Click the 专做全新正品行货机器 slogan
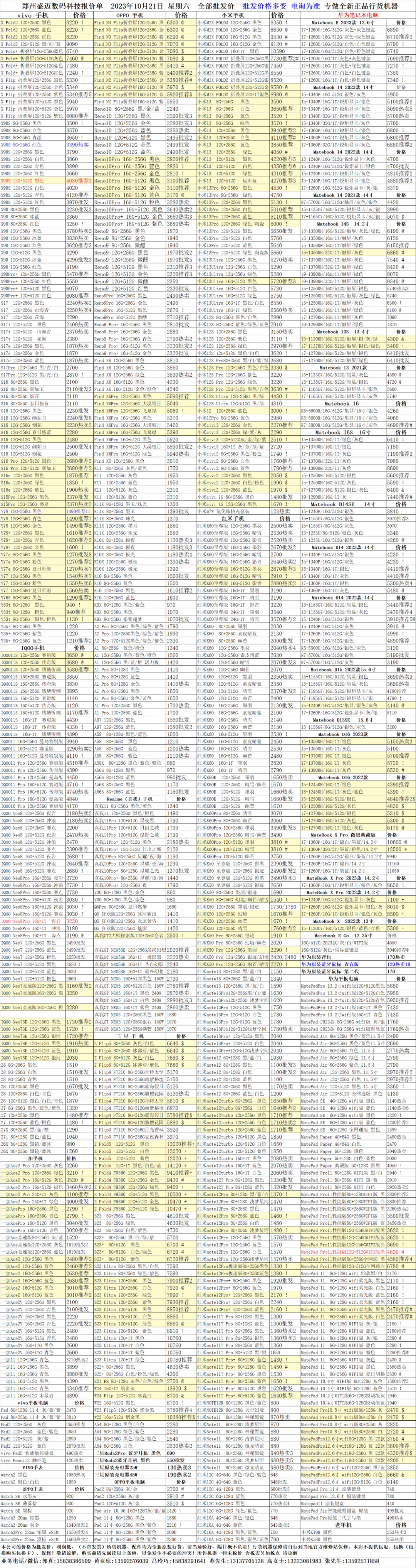The height and width of the screenshot is (1568, 416). coord(362,5)
